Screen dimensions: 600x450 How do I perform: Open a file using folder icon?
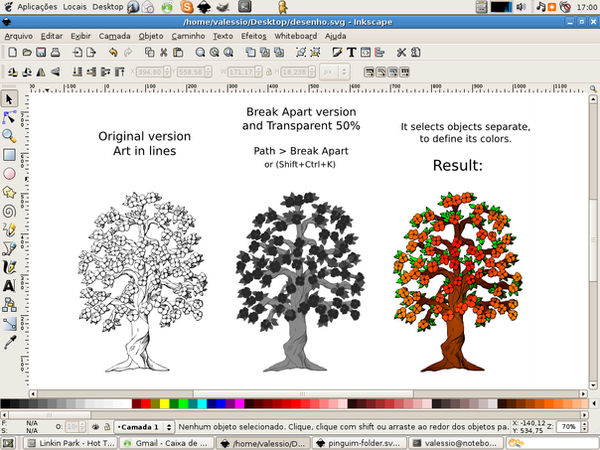[27, 52]
